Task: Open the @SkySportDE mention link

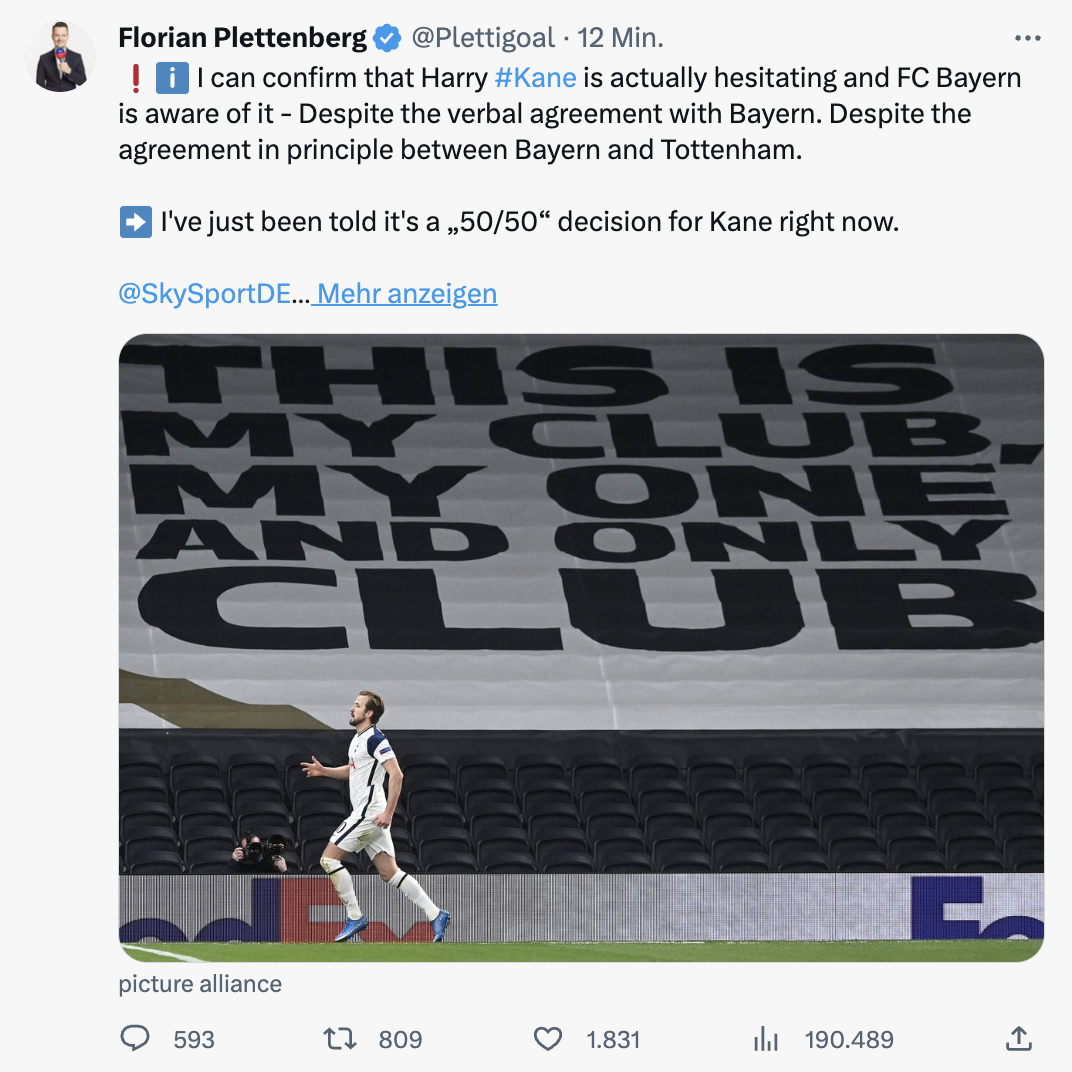Action: [204, 294]
